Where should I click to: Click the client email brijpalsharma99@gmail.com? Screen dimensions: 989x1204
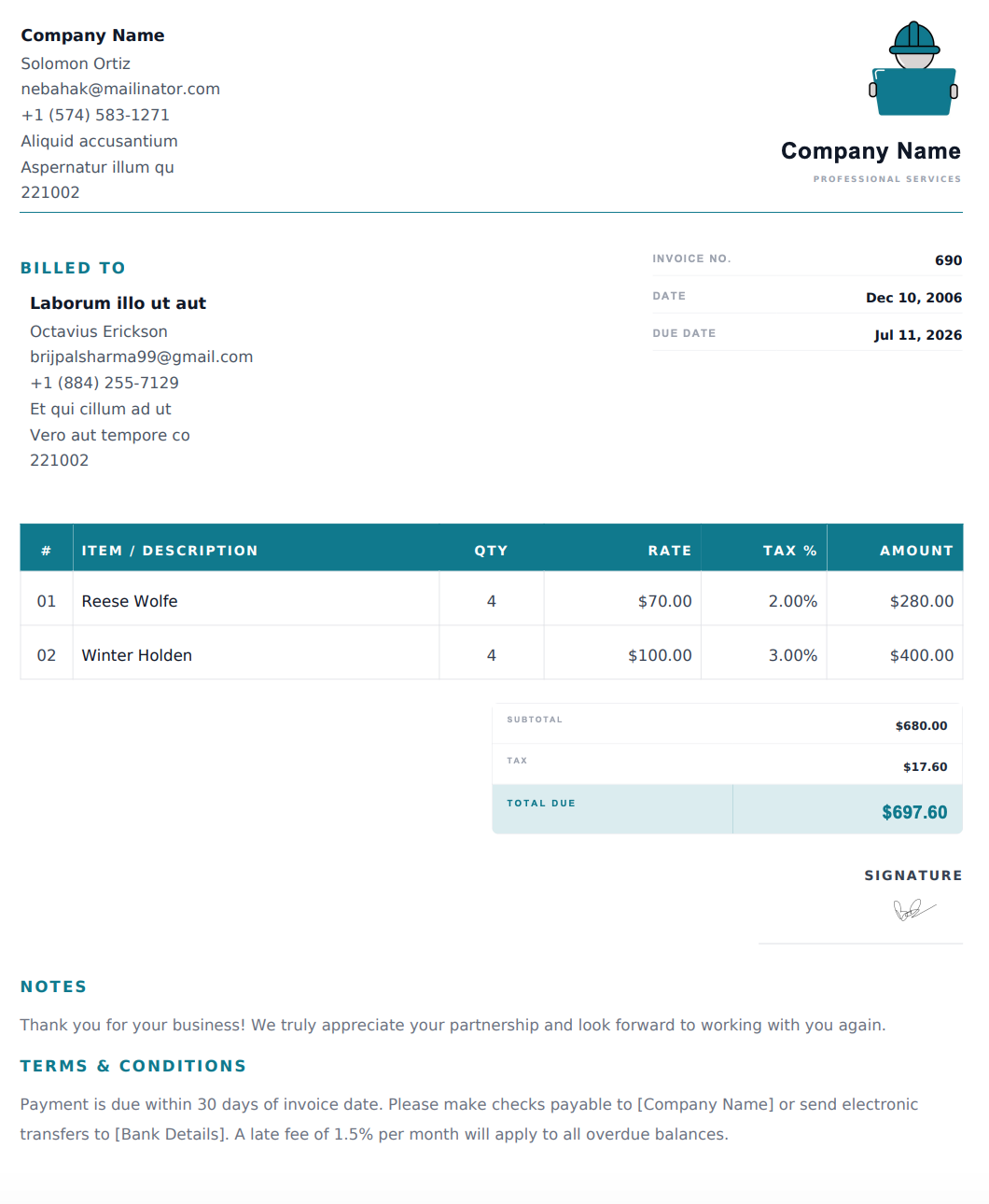coord(141,357)
